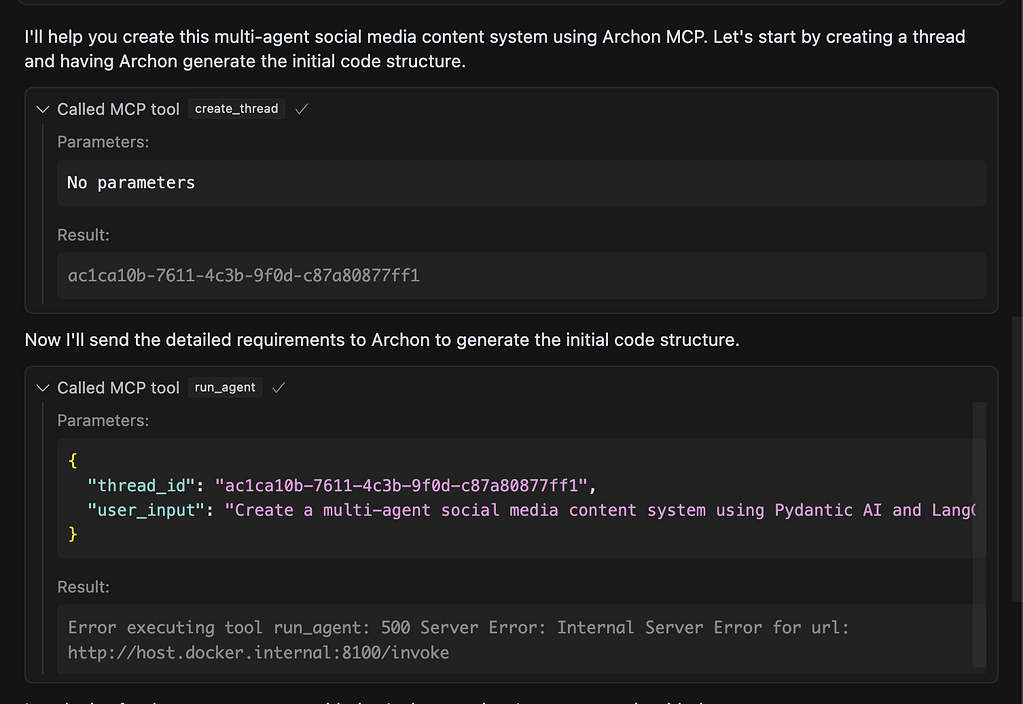The image size is (1023, 704).
Task: Click the scrollbar inside the run_agent panel
Action: coord(980,530)
